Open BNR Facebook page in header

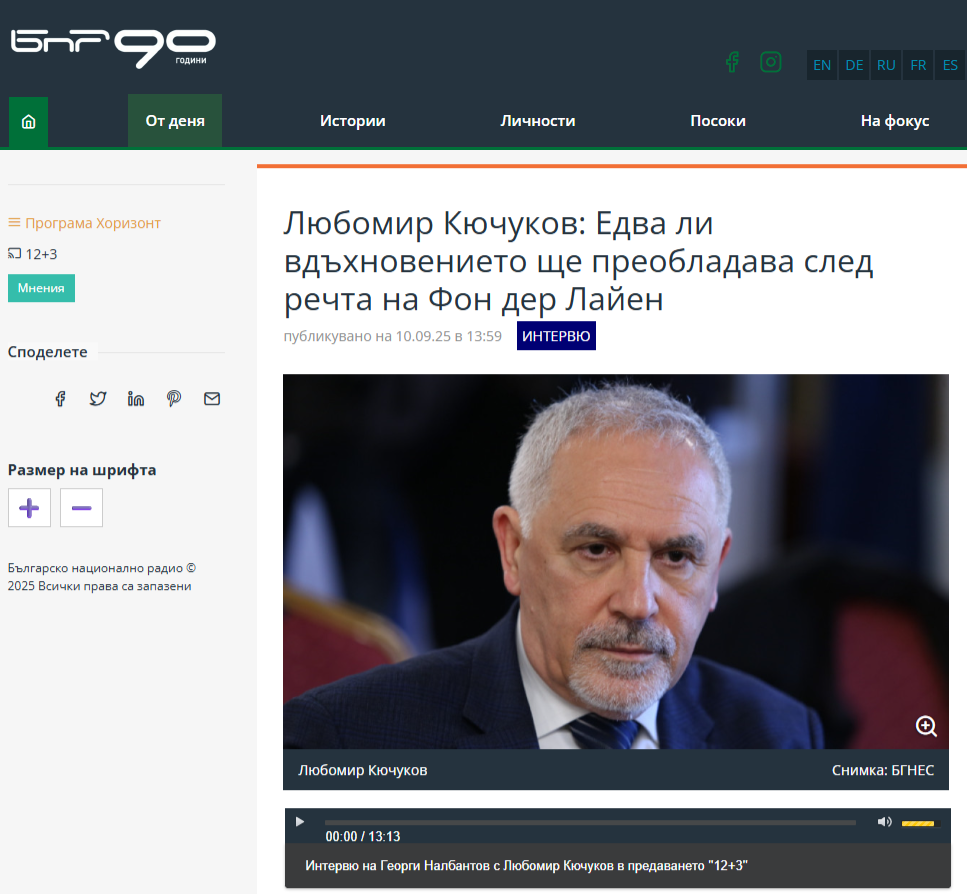click(x=732, y=62)
